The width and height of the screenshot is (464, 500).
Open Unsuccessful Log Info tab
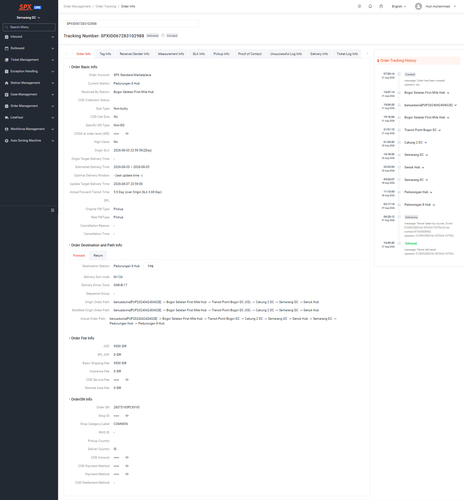[x=286, y=54]
